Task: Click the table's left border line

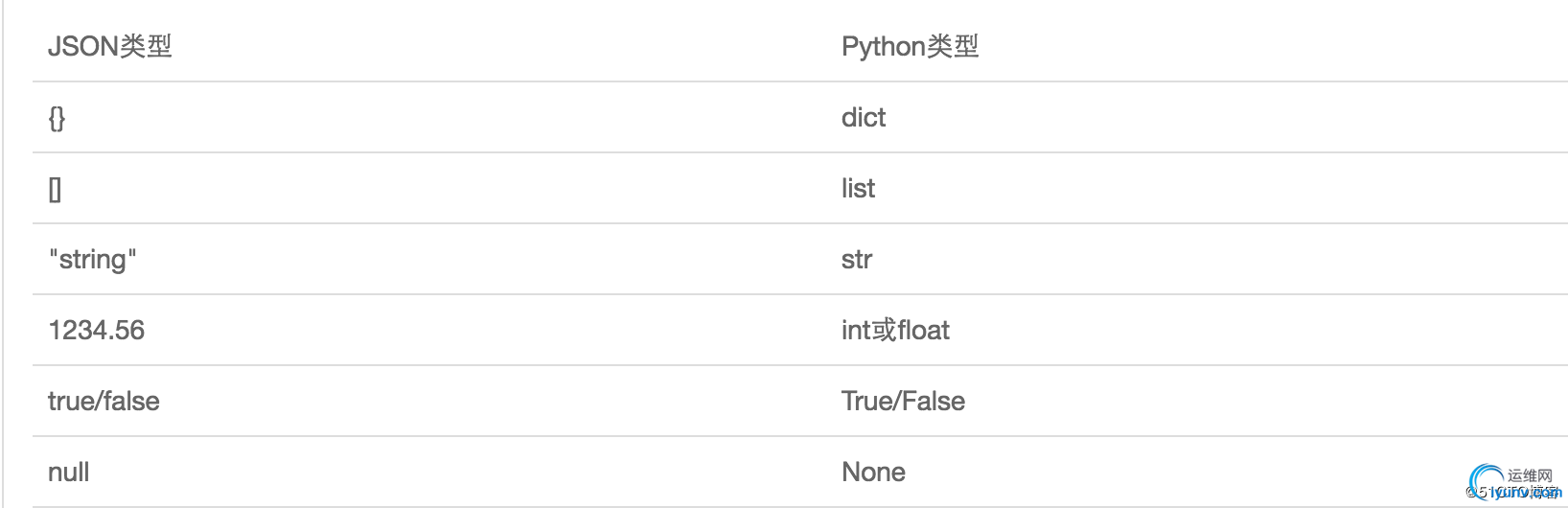Action: (x=3, y=254)
